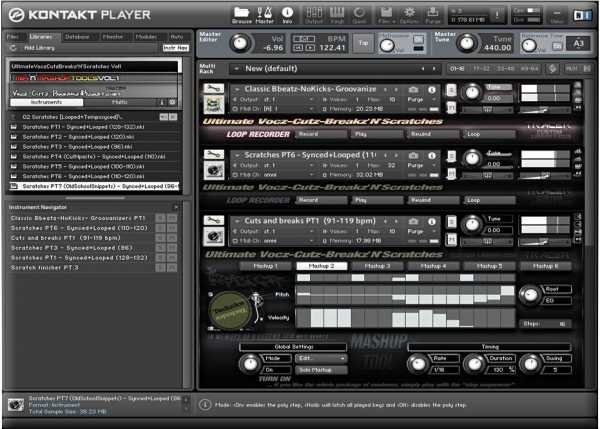Open the Options gear icon
Screen dimensions: 600x429
(x=409, y=13)
